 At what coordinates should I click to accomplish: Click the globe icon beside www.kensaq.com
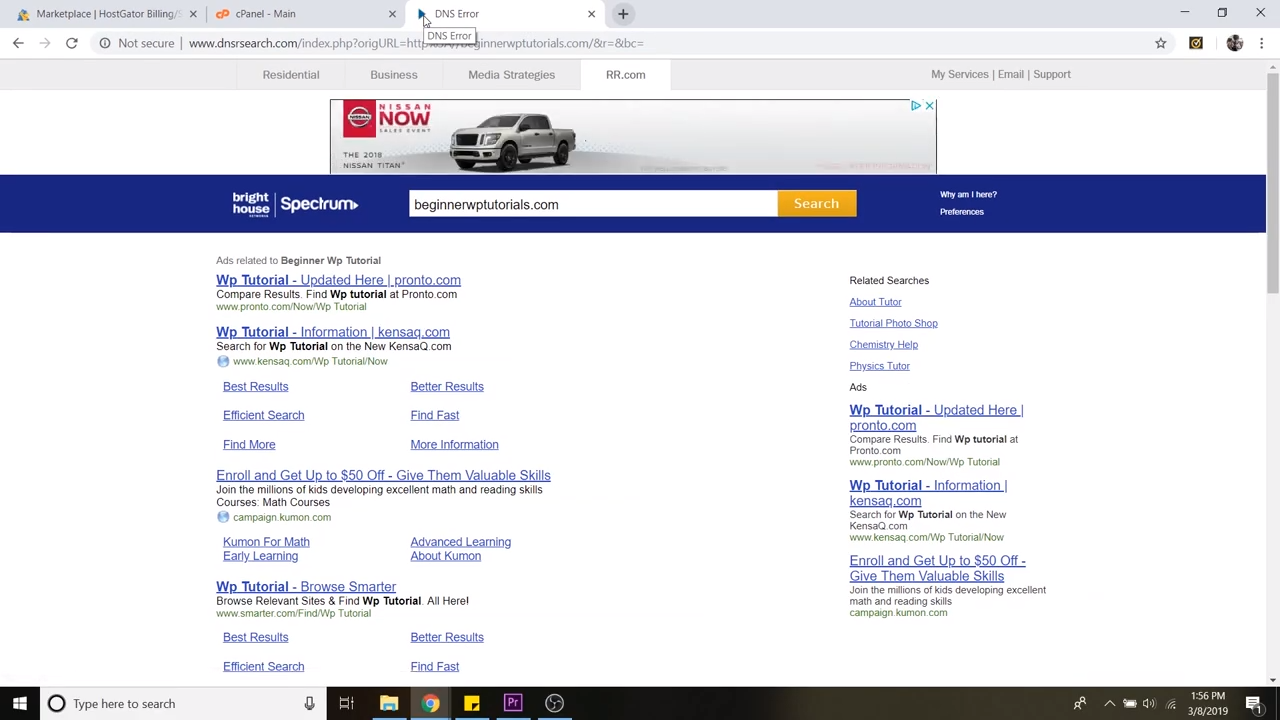click(223, 361)
